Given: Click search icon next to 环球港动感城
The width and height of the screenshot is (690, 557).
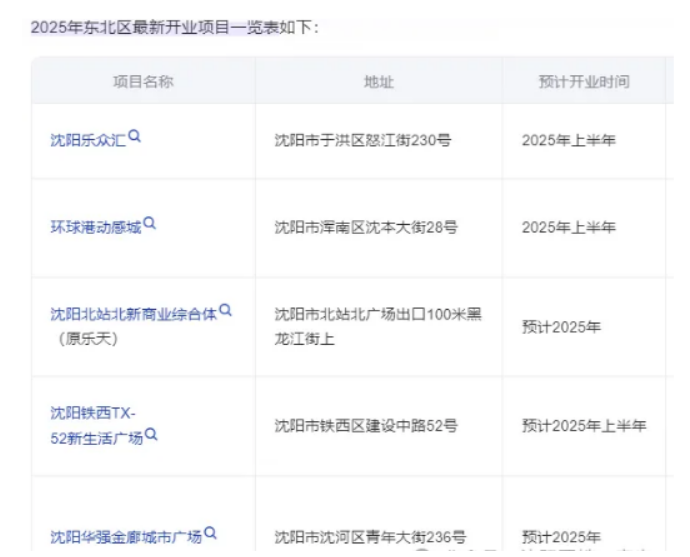Looking at the screenshot, I should (x=150, y=223).
